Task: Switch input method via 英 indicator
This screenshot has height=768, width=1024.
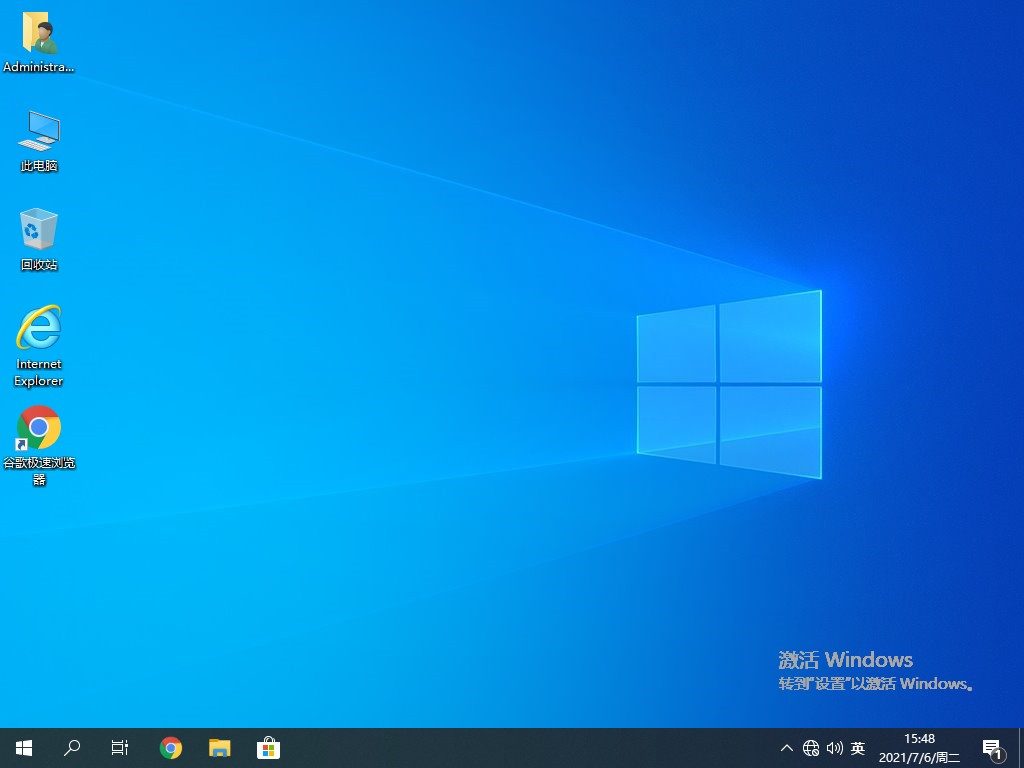Action: 858,748
